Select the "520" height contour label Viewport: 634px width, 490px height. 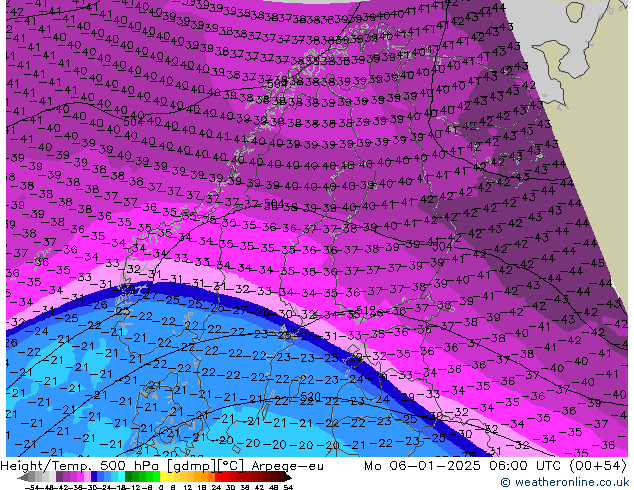(311, 396)
